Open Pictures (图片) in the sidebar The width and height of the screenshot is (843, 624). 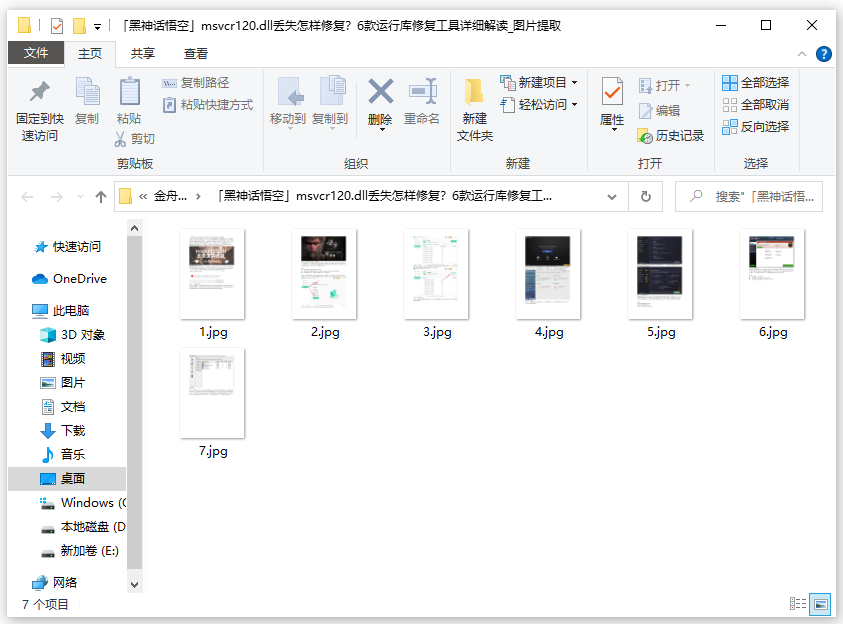point(63,383)
